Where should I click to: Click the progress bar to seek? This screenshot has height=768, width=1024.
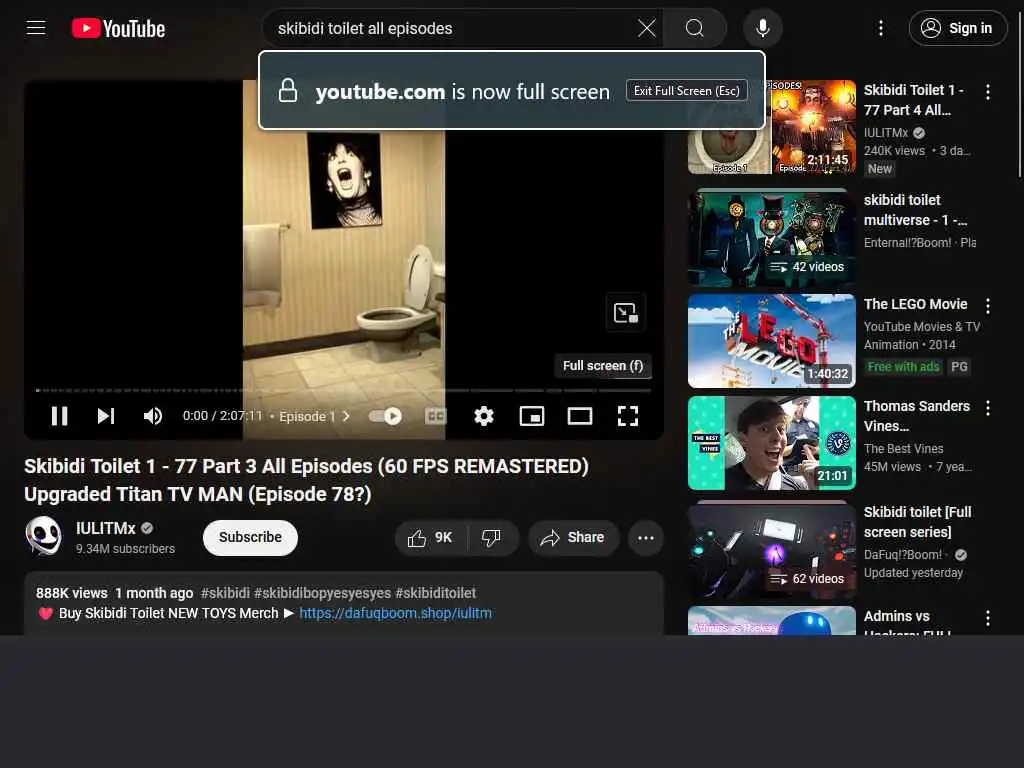(x=344, y=391)
